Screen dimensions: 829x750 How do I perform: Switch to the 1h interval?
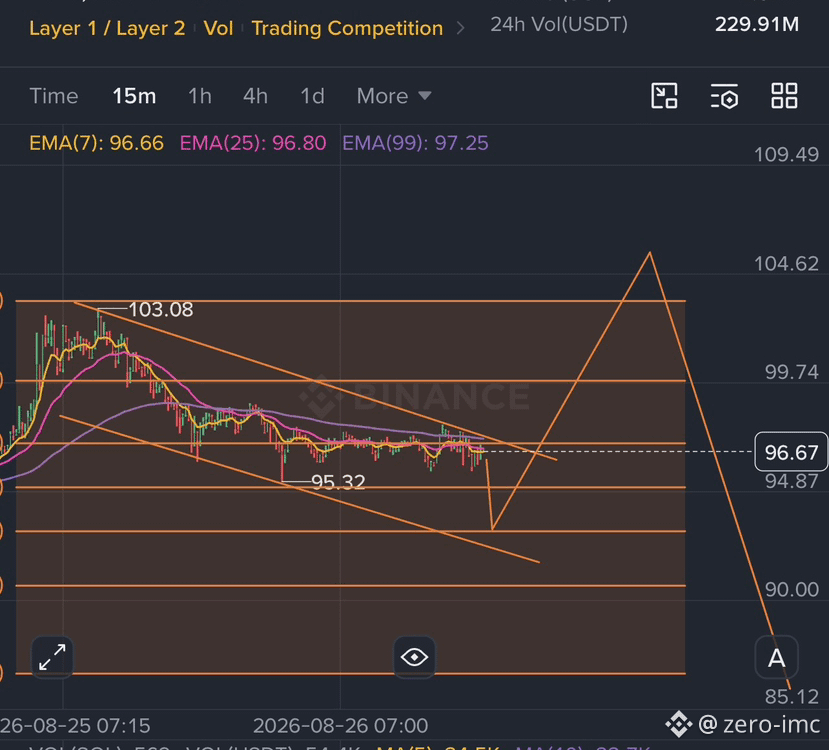(200, 96)
